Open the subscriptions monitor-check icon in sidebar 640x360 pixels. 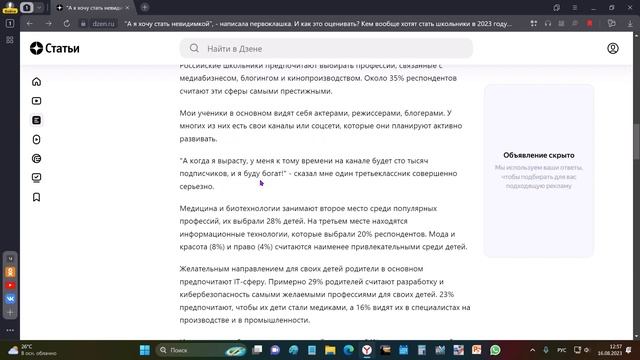pos(36,178)
